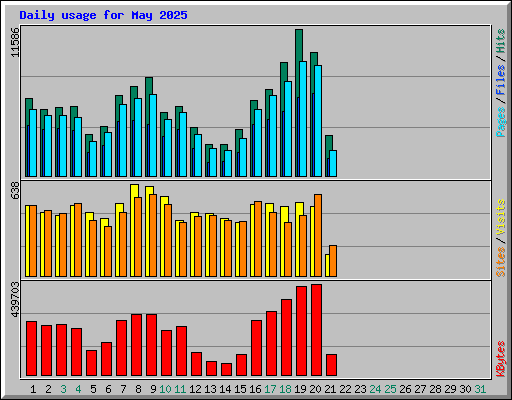
Task: Click day label "27" on the x-axis
Action: (x=420, y=389)
